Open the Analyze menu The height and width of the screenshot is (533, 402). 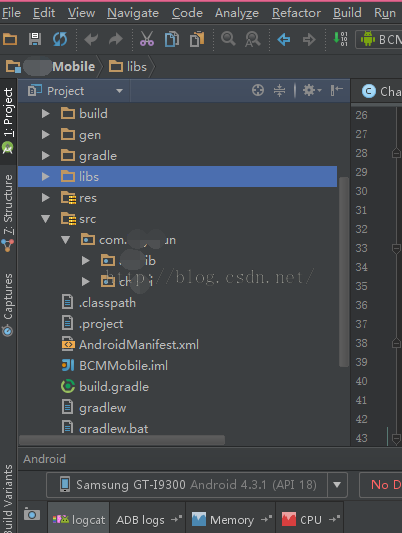(x=237, y=13)
